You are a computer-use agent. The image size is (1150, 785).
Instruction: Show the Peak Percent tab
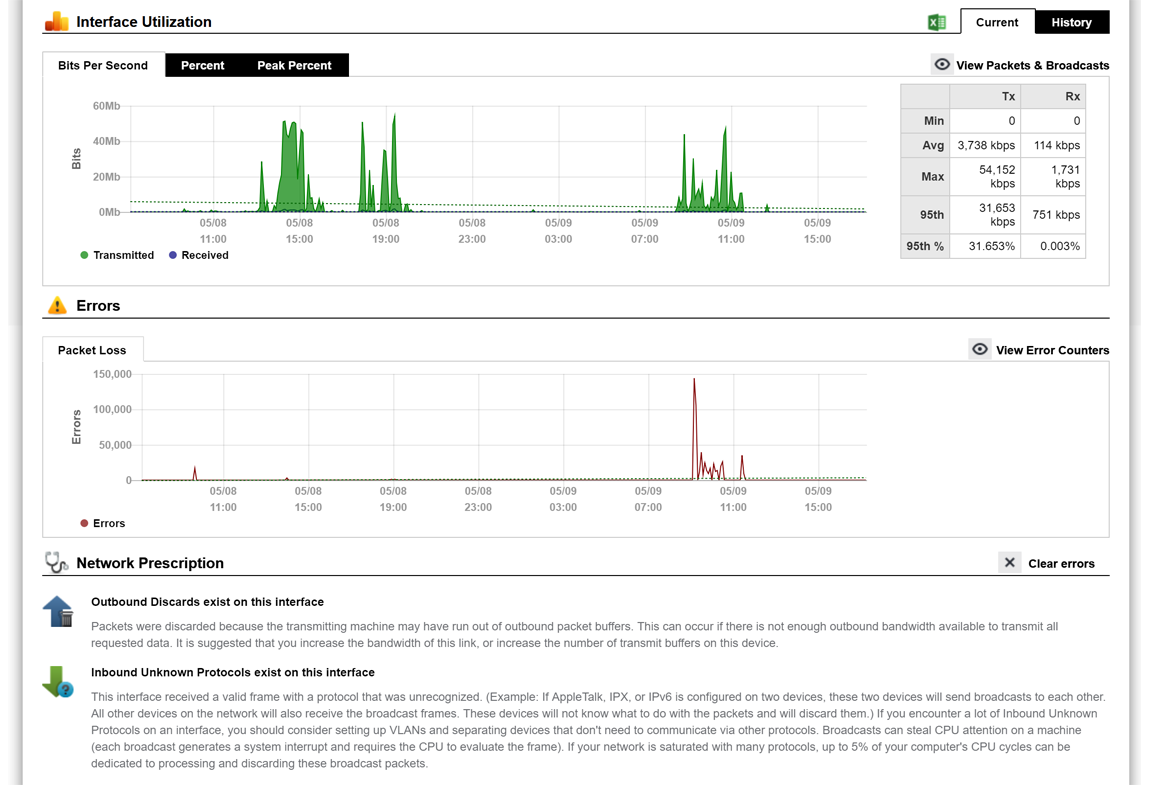294,65
